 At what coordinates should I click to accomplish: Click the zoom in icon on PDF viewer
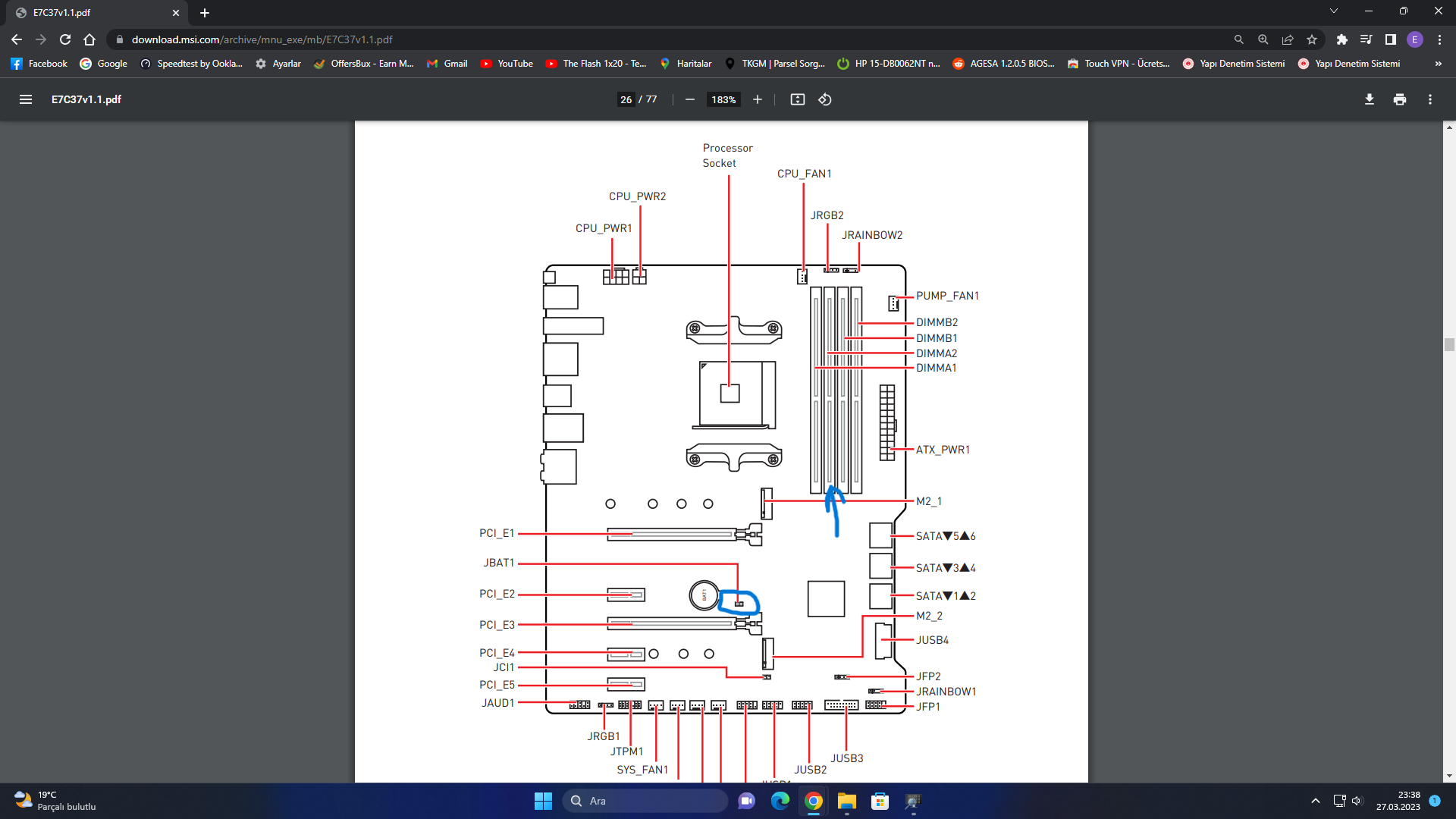tap(757, 99)
